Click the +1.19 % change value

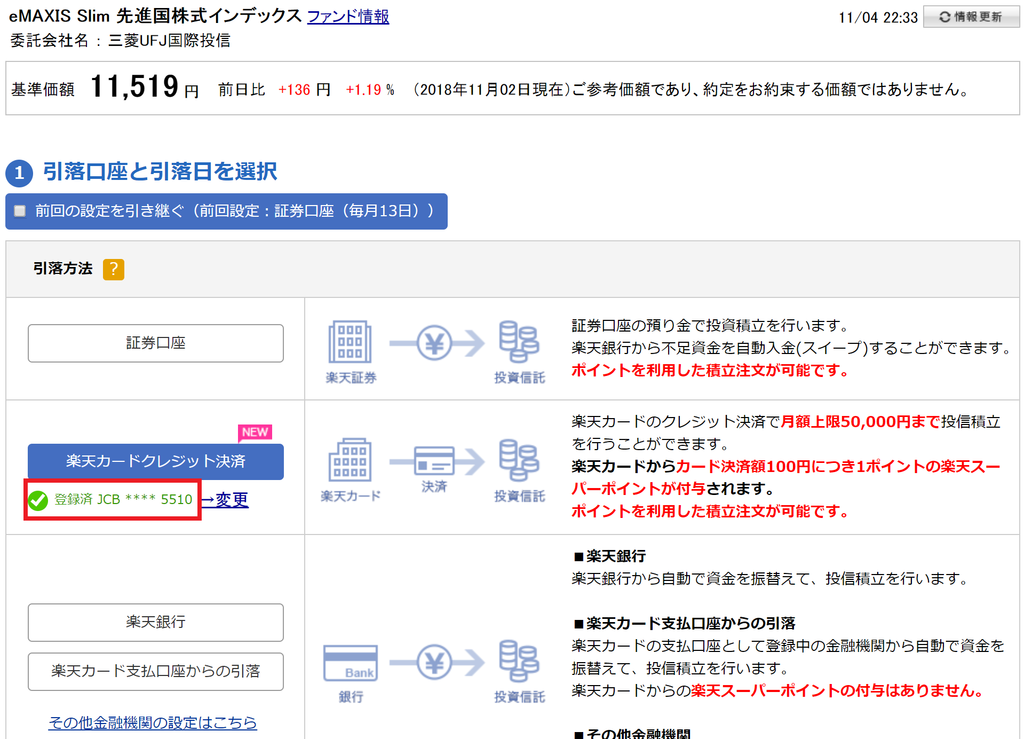370,89
